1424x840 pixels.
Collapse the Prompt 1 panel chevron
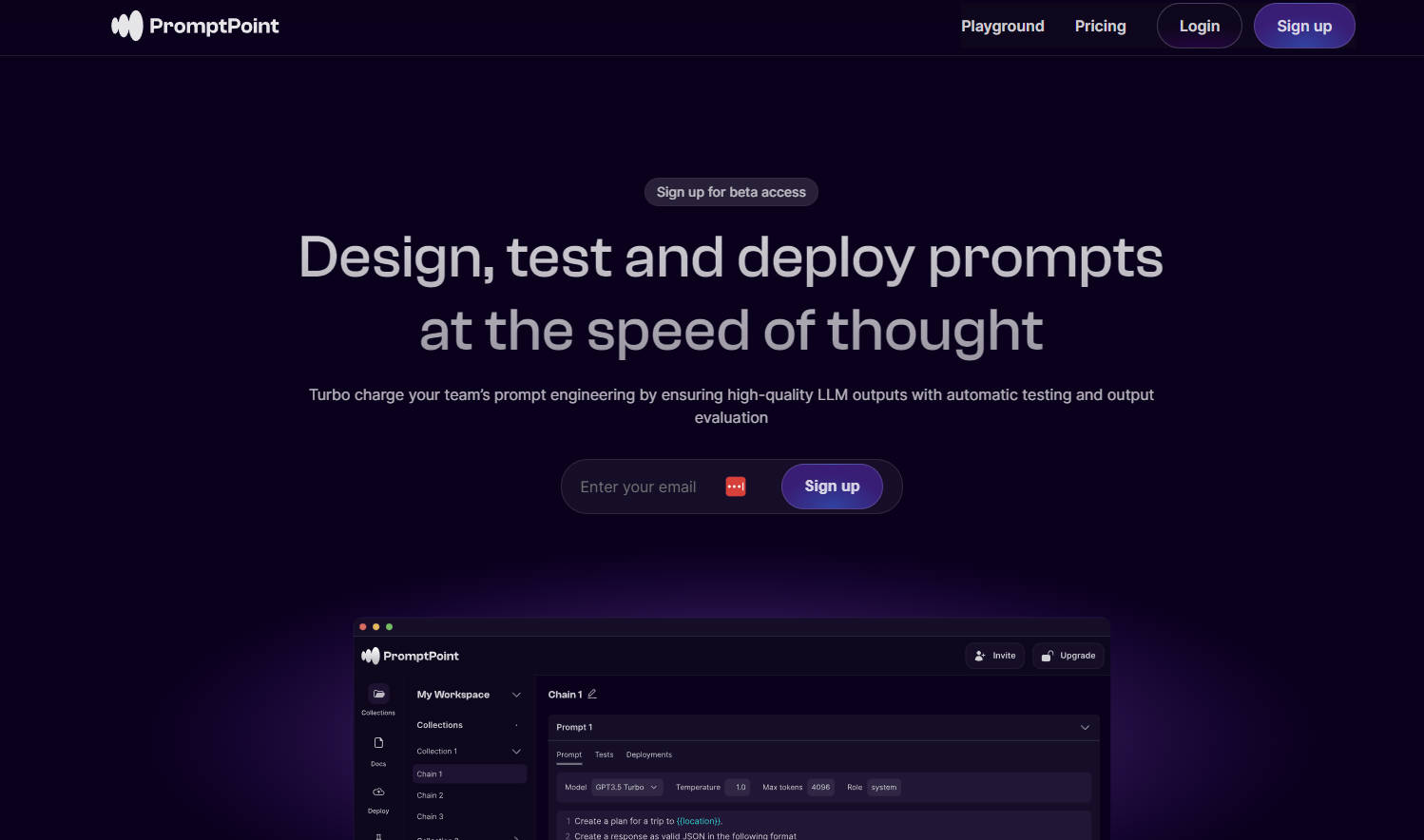(1085, 728)
